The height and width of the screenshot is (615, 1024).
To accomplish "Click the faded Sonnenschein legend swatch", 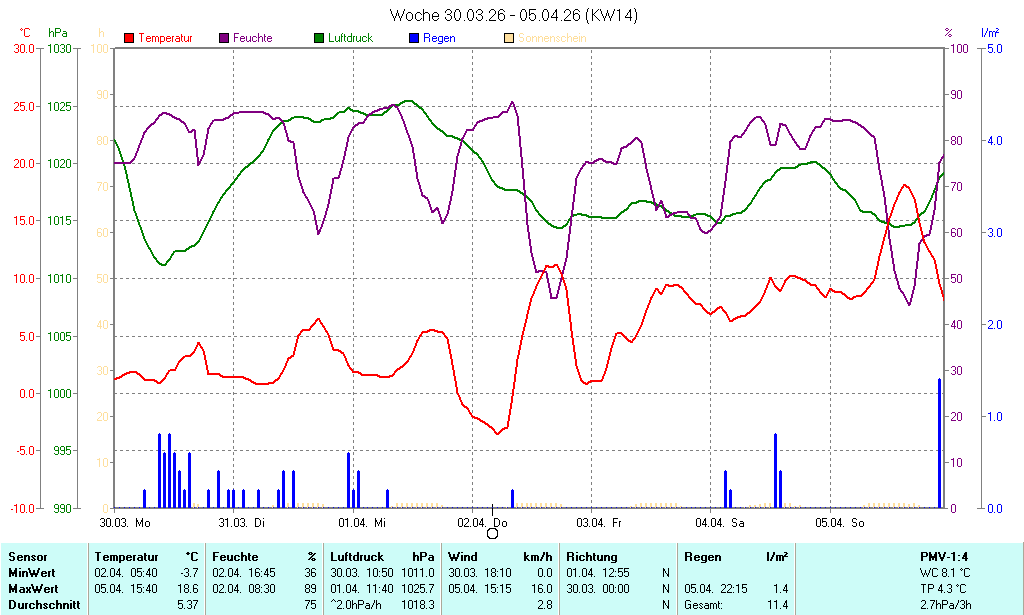I will 509,38.
